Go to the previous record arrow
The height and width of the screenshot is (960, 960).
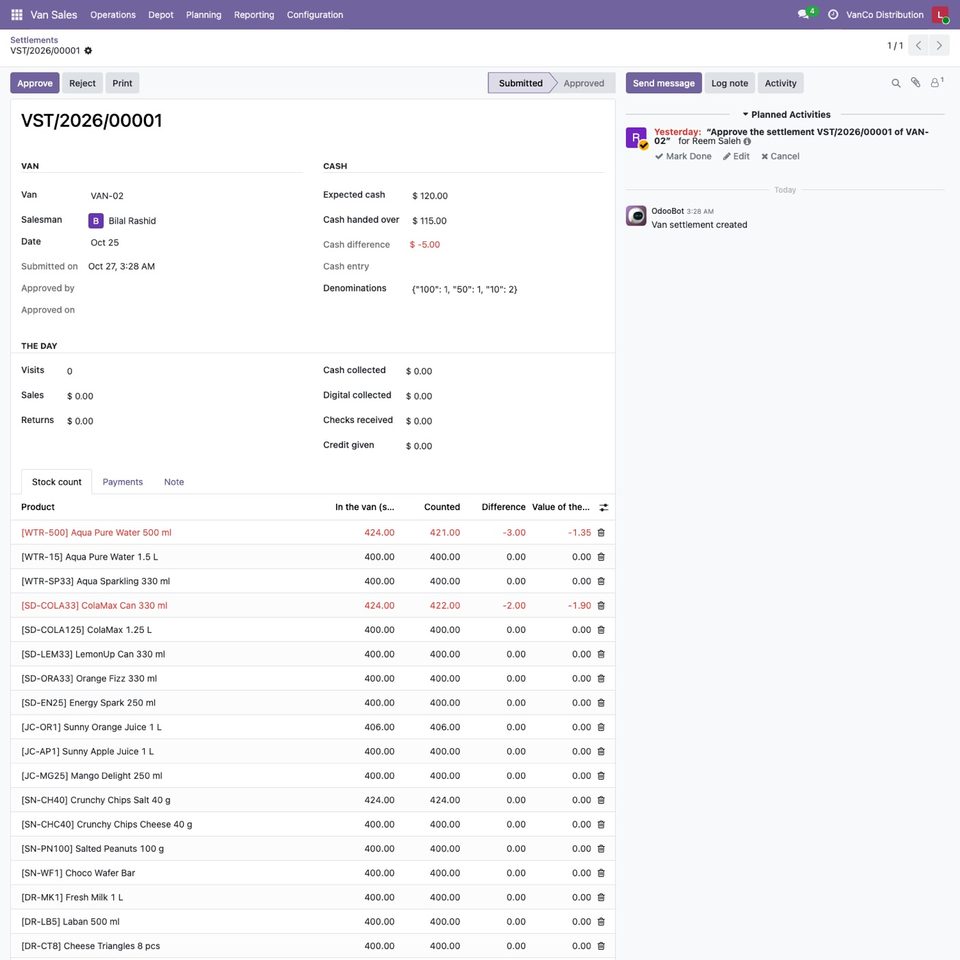pyautogui.click(x=918, y=45)
